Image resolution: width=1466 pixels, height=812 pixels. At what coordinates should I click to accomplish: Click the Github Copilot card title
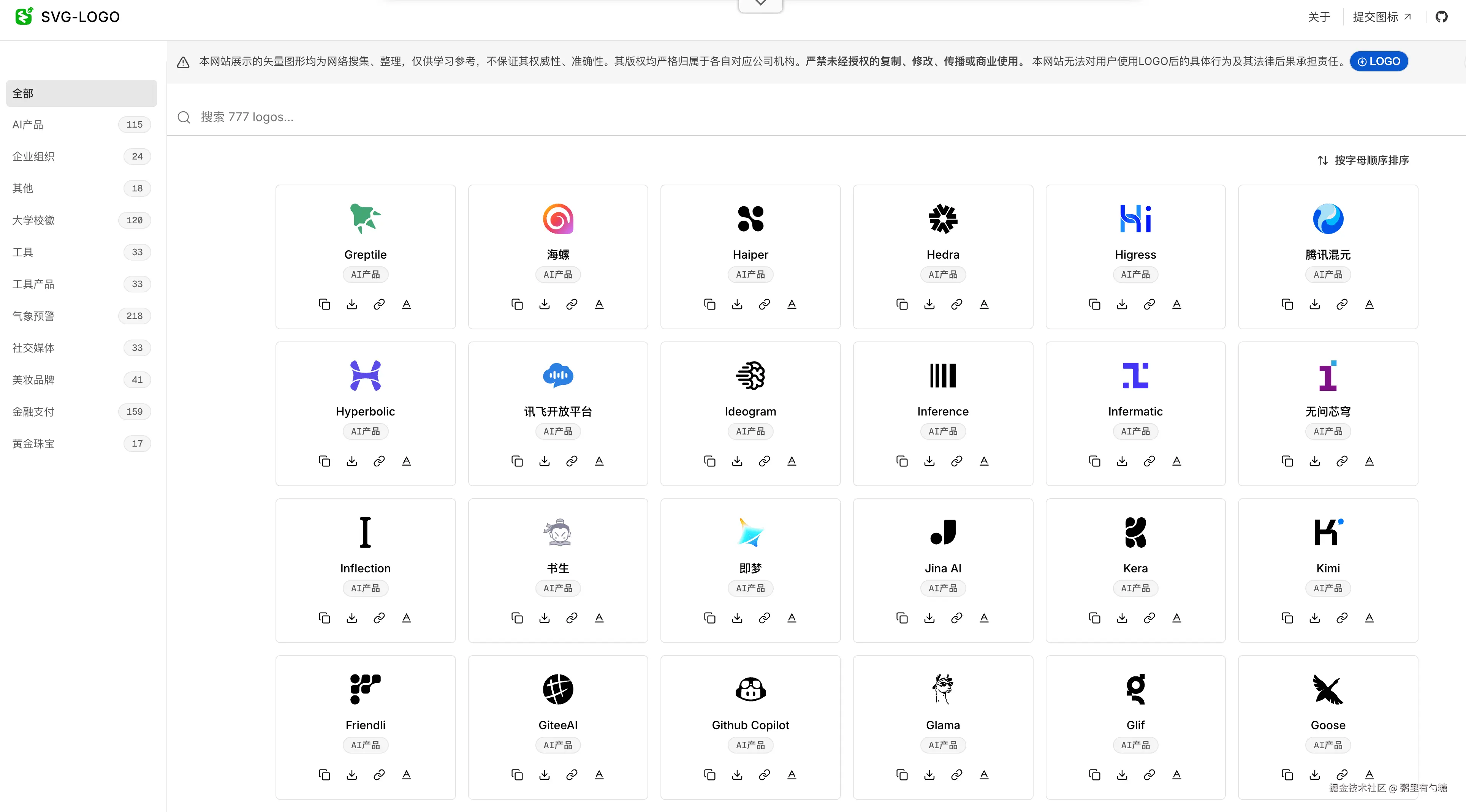750,725
